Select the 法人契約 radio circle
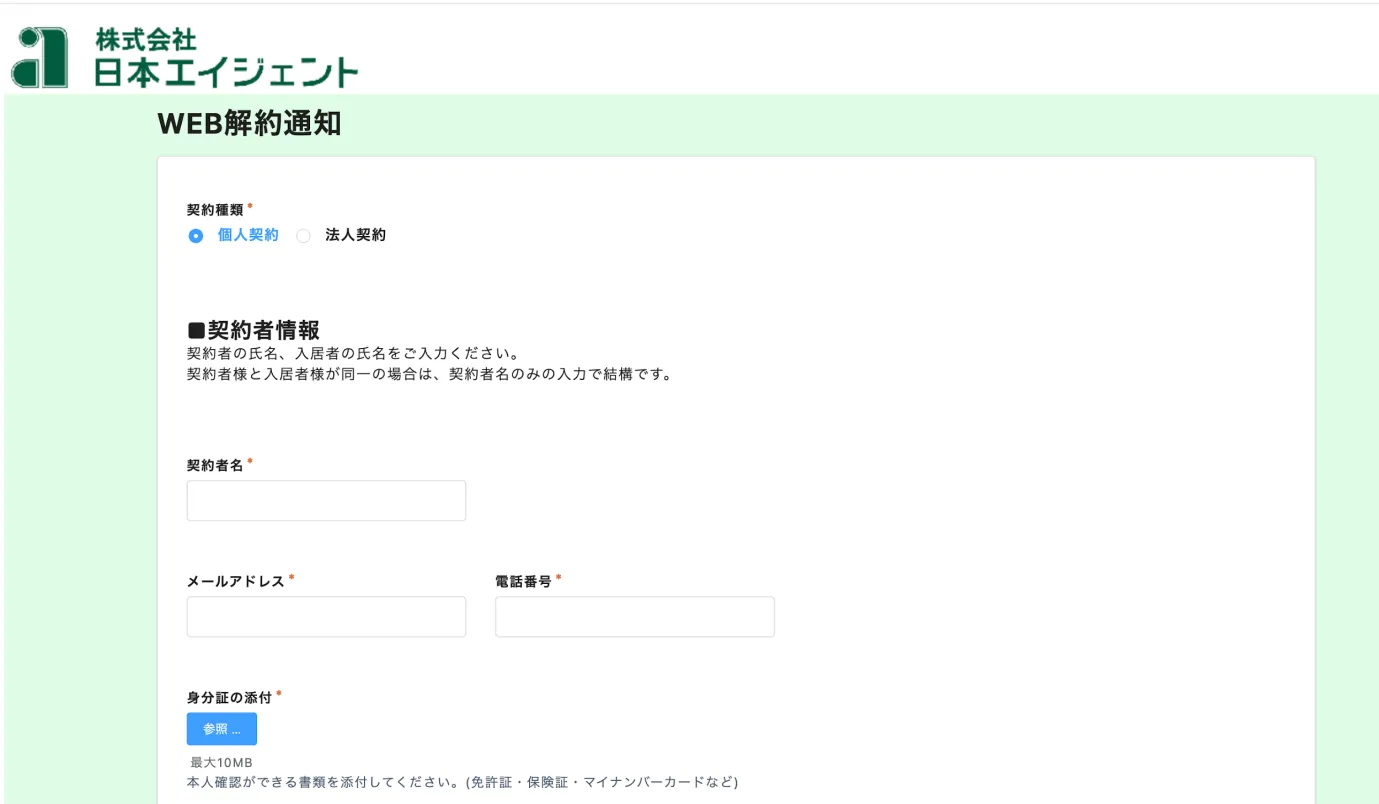1379x804 pixels. [304, 236]
